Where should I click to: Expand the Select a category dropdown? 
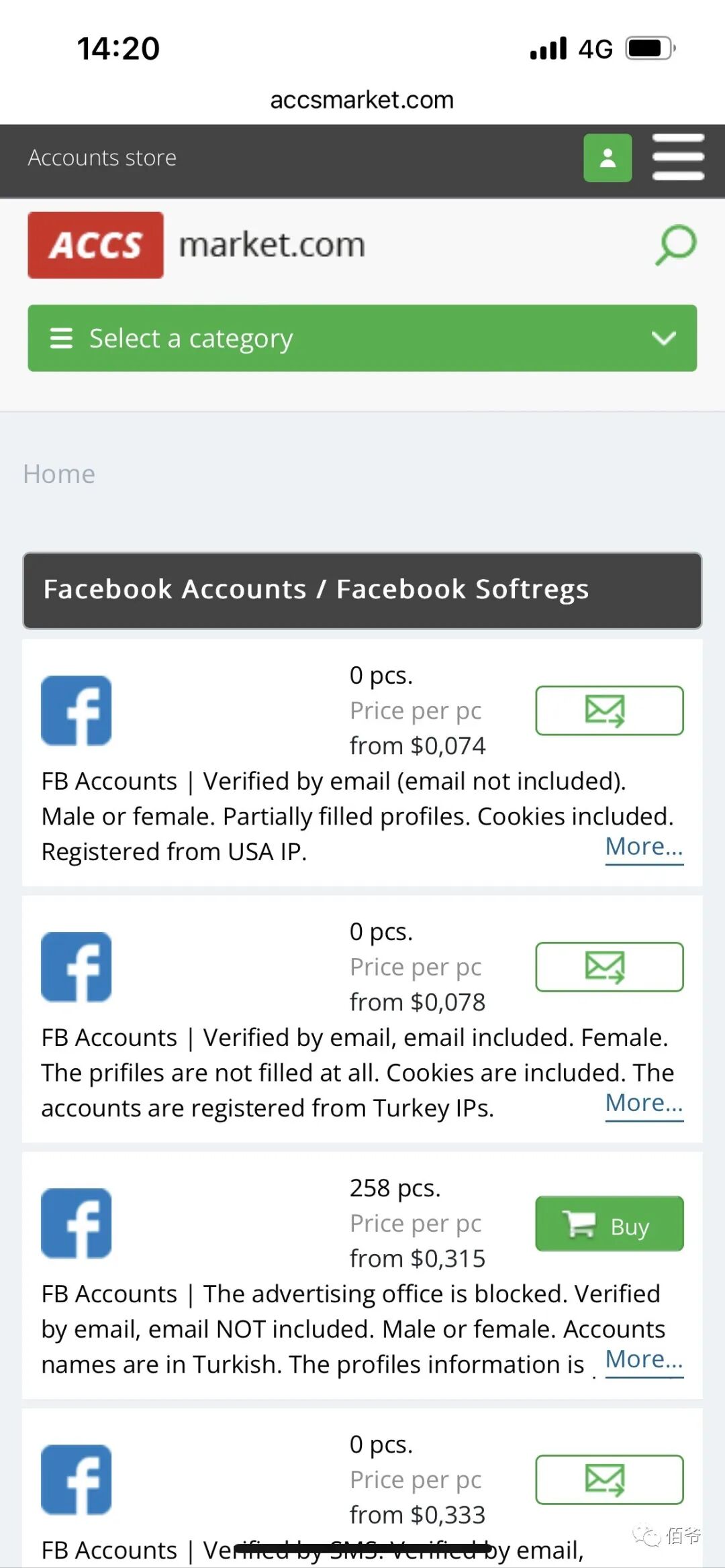[362, 338]
